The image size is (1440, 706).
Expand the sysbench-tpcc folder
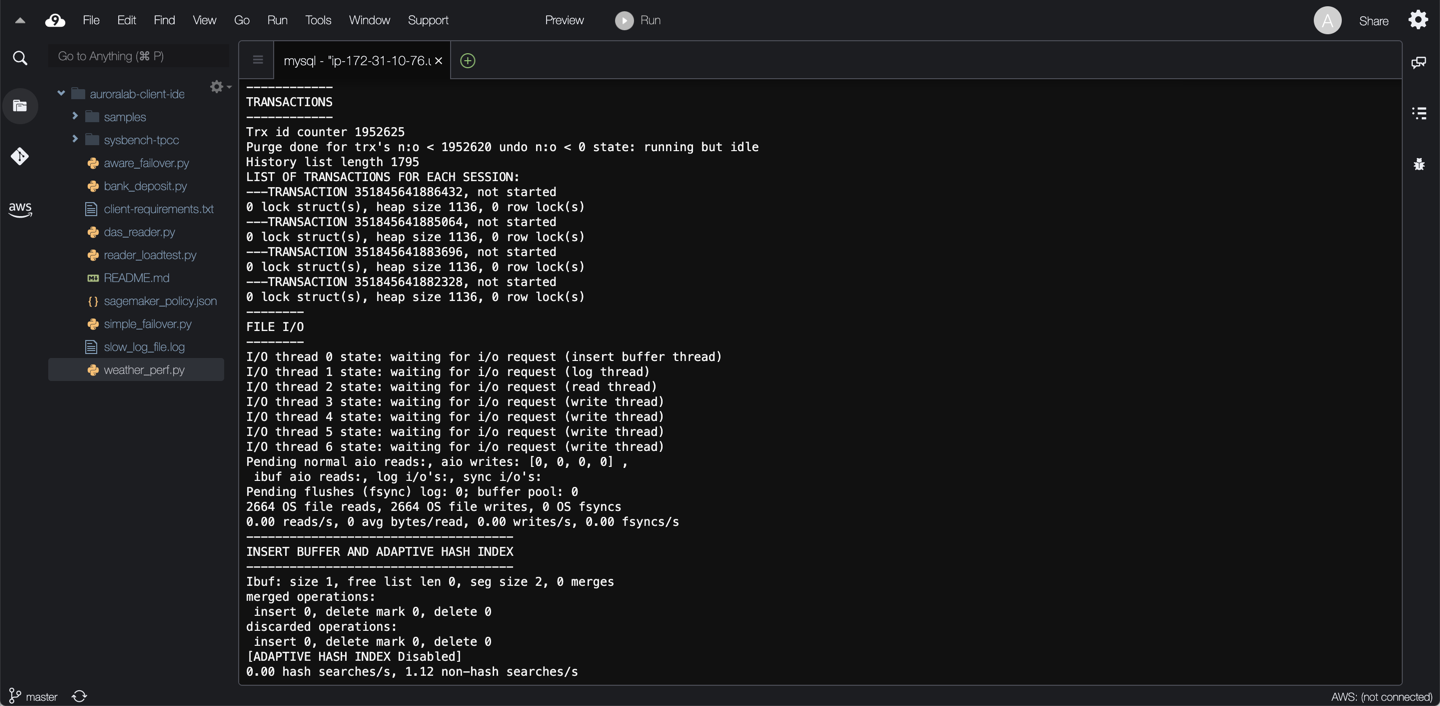point(75,140)
